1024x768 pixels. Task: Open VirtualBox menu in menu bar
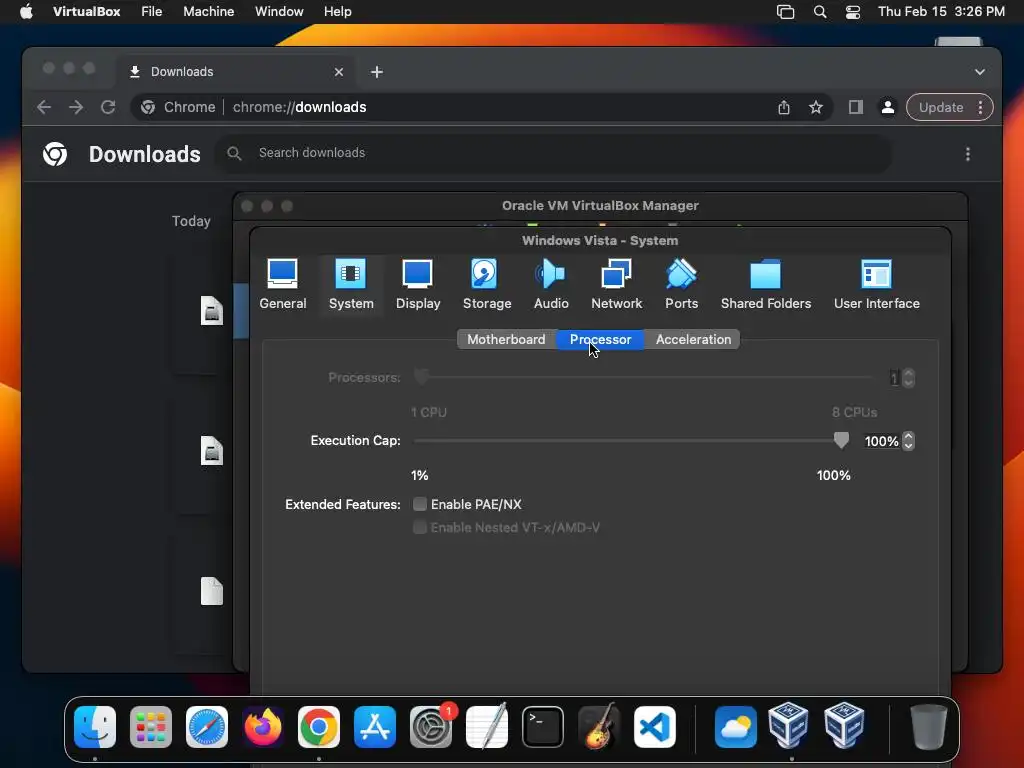click(86, 12)
